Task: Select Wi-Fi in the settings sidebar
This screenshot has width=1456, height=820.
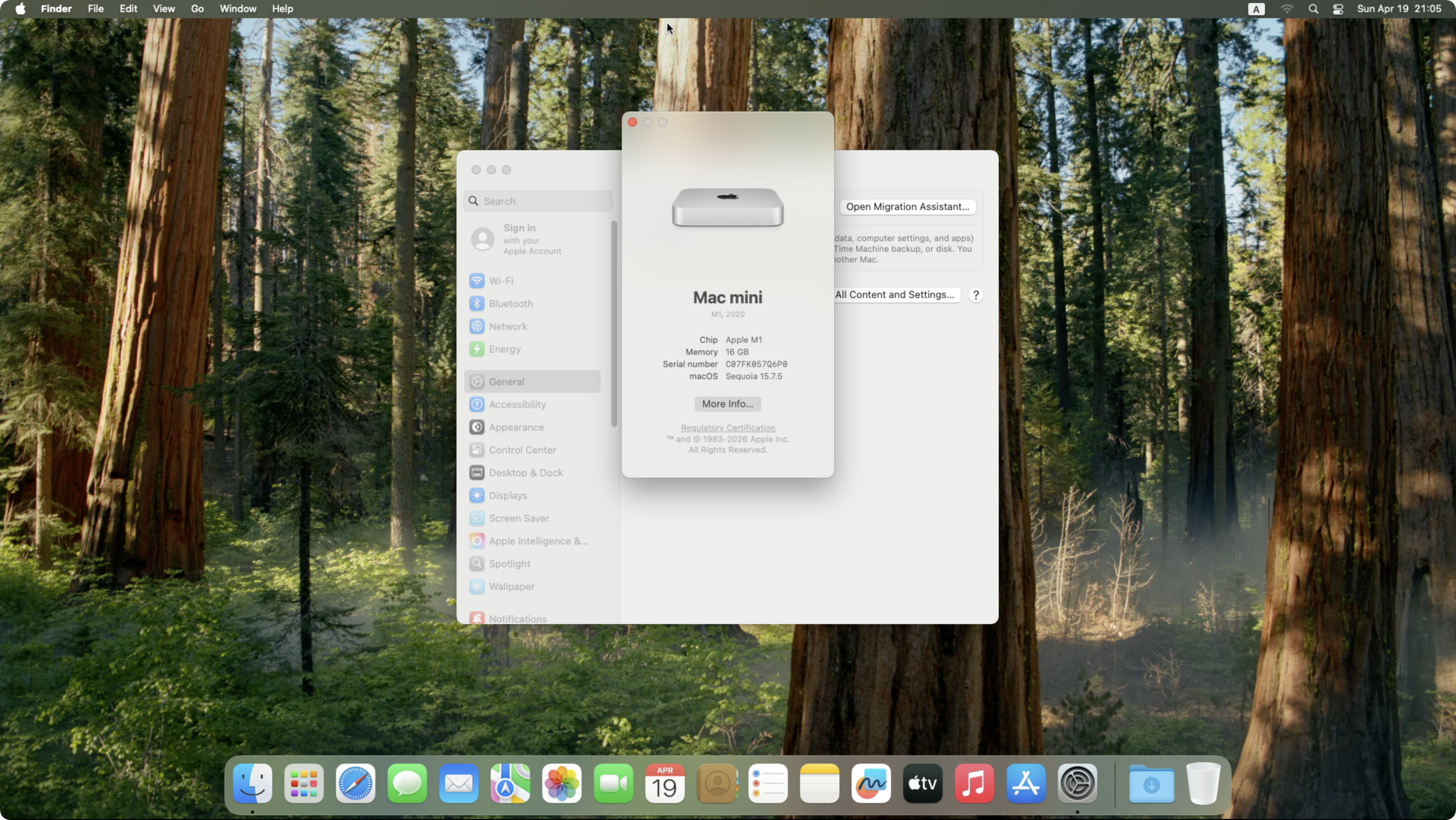Action: pos(532,281)
